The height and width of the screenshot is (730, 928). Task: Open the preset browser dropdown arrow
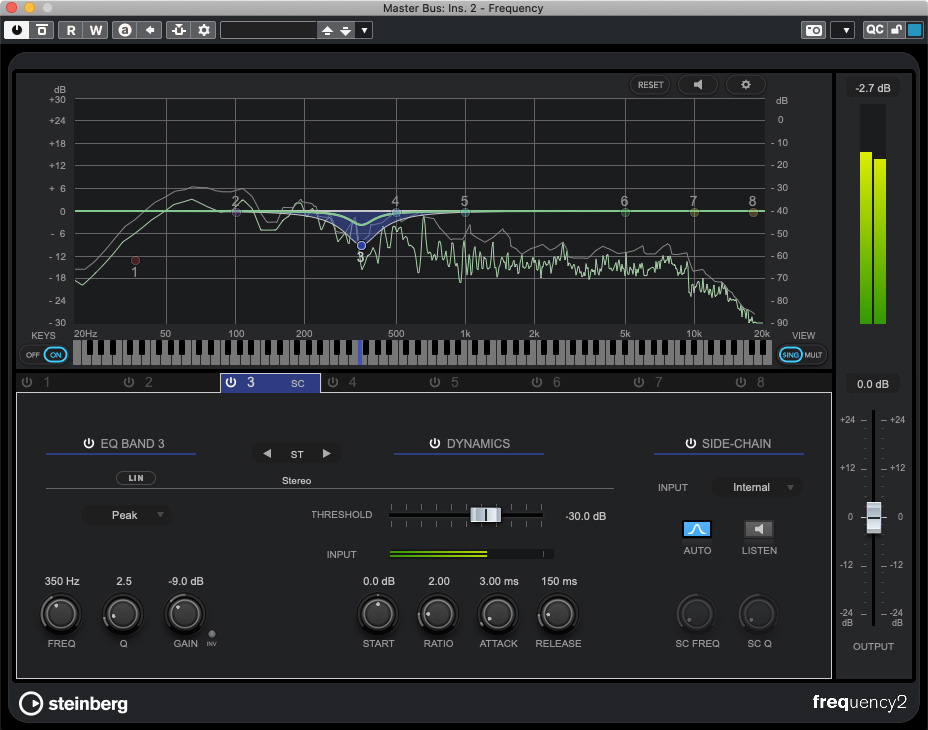point(365,30)
